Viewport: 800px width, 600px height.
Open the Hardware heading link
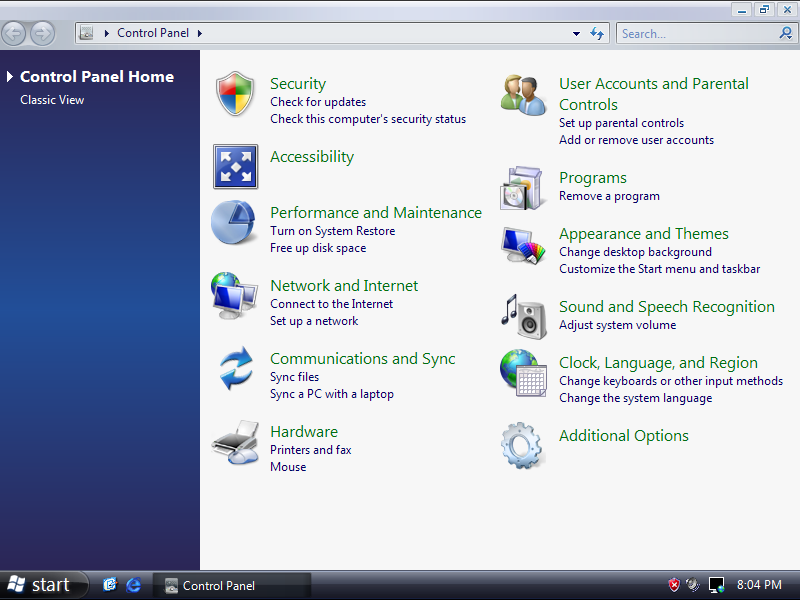[x=304, y=432]
